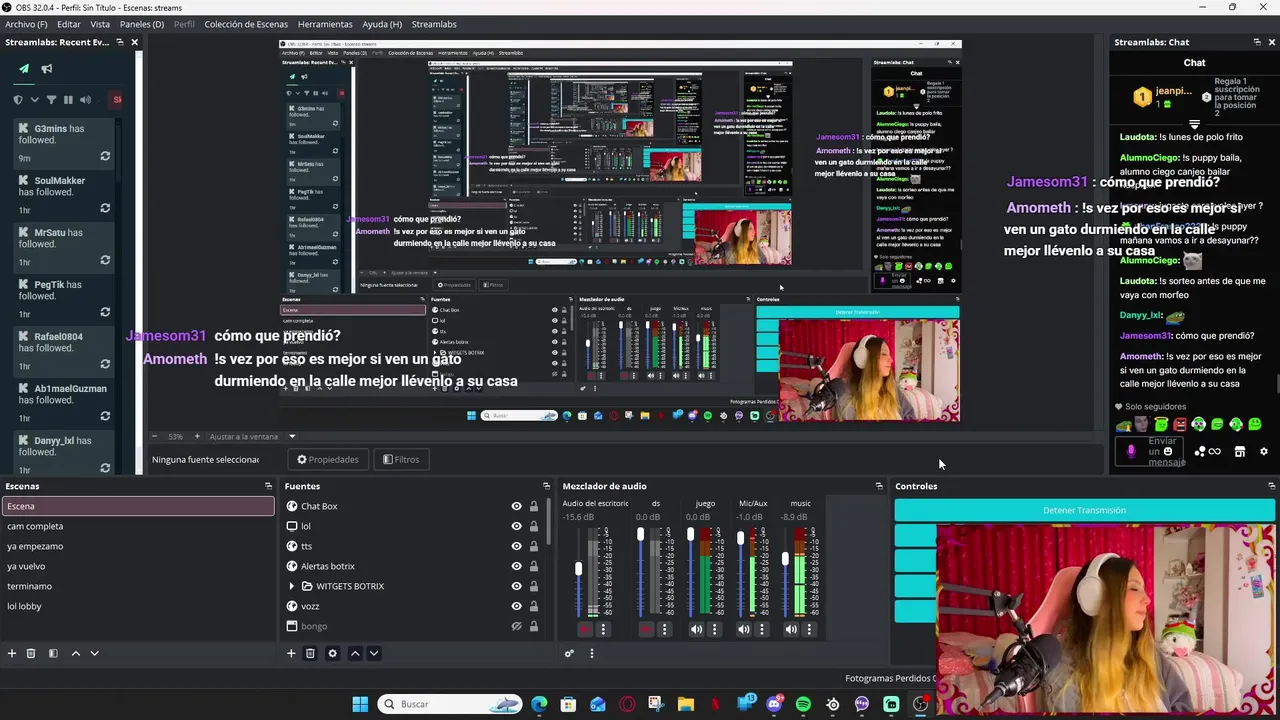
Task: Toggle visibility of lol source
Action: 516,526
